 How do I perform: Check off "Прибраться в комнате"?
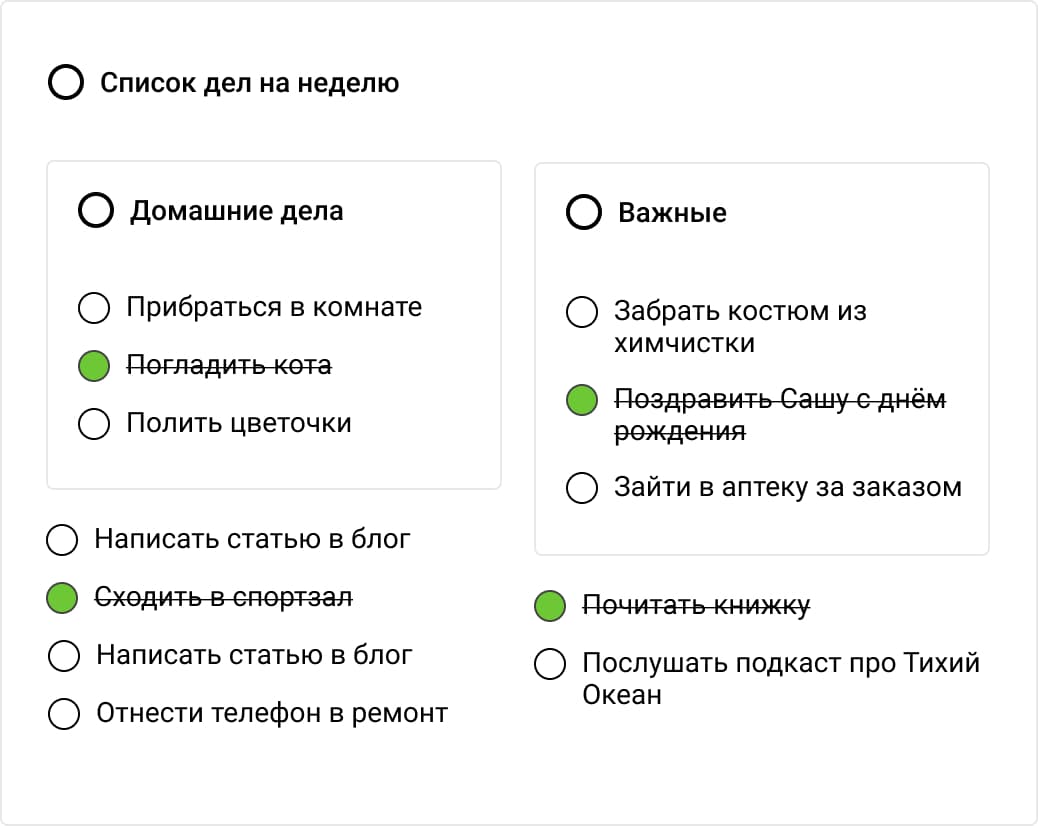94,308
